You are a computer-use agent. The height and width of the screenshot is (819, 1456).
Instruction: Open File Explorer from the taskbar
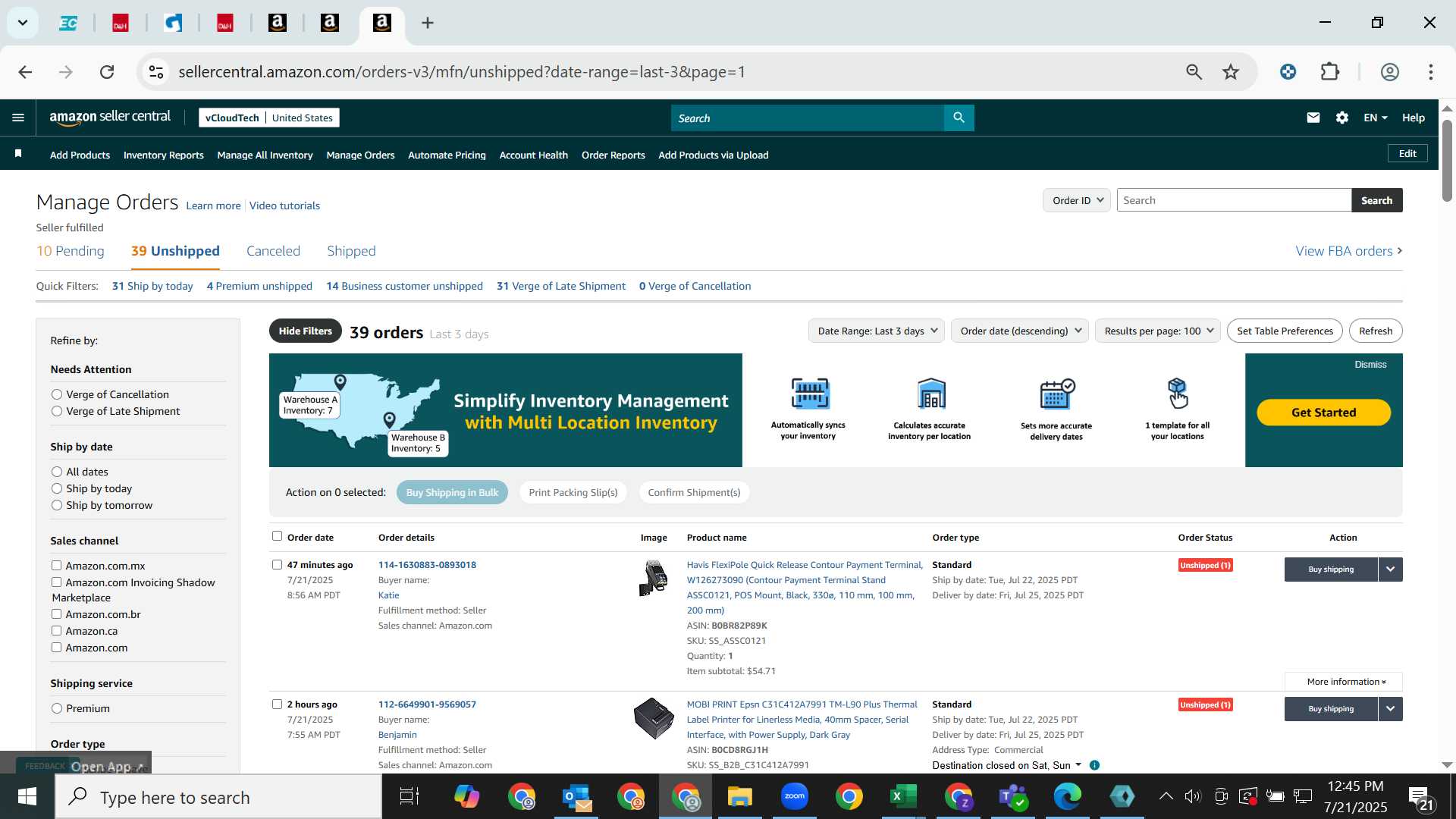click(x=739, y=796)
